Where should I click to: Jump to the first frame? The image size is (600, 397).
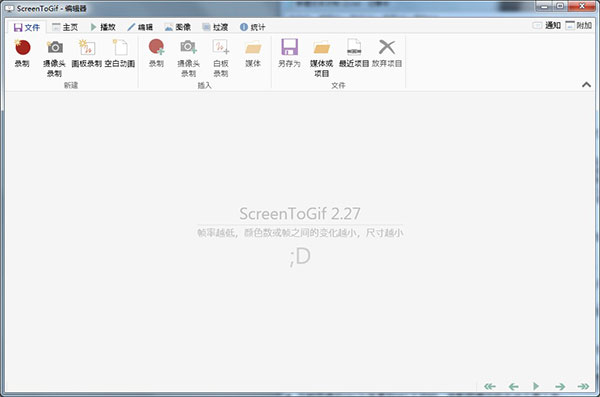[490, 386]
